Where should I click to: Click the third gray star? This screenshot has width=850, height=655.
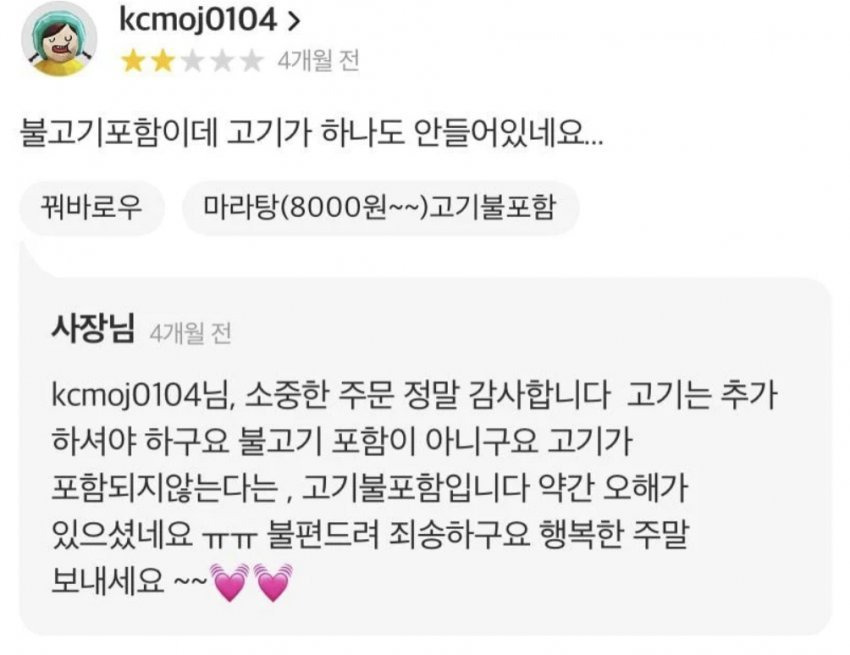(x=192, y=61)
